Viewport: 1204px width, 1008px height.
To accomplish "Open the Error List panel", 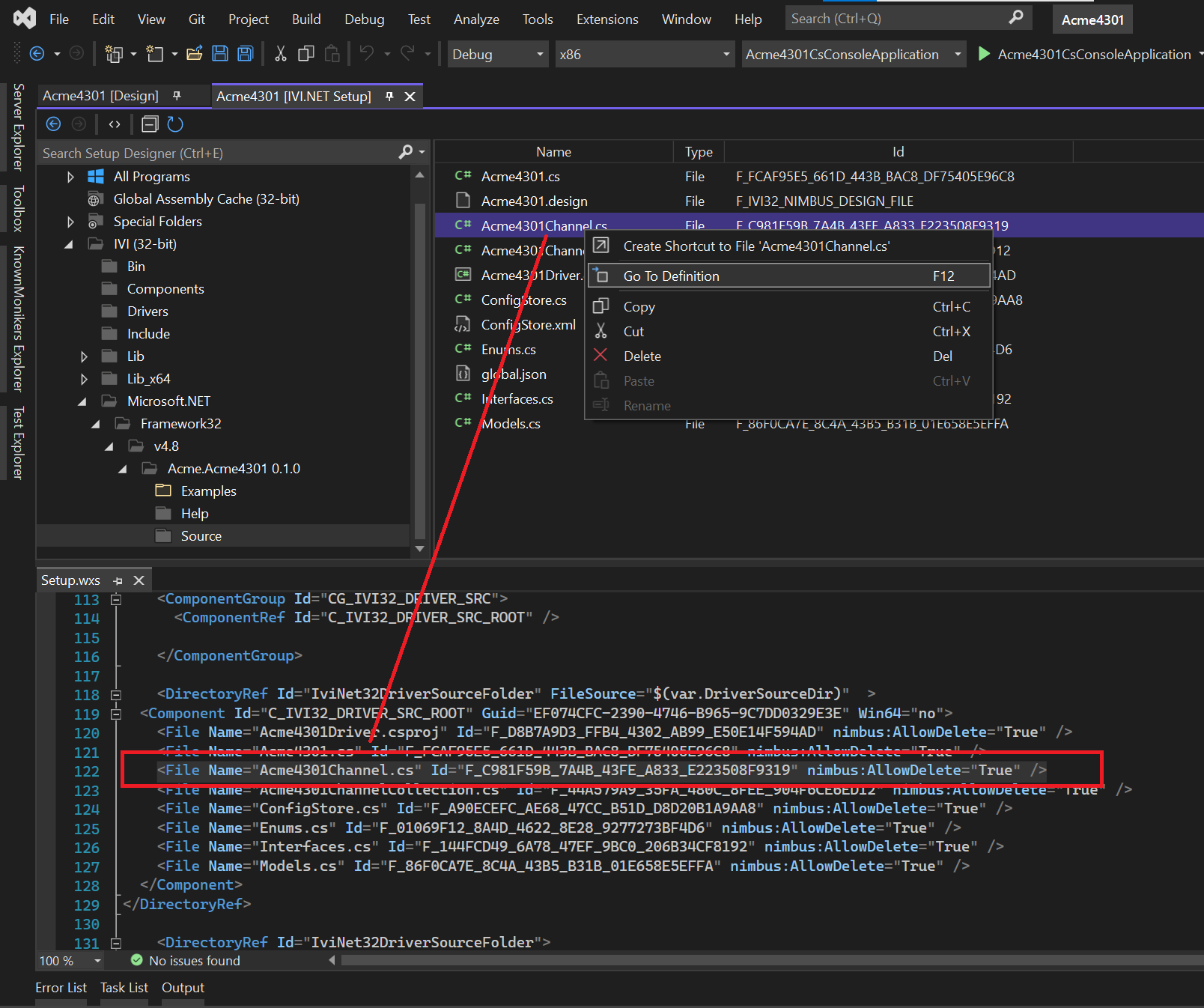I will point(61,987).
